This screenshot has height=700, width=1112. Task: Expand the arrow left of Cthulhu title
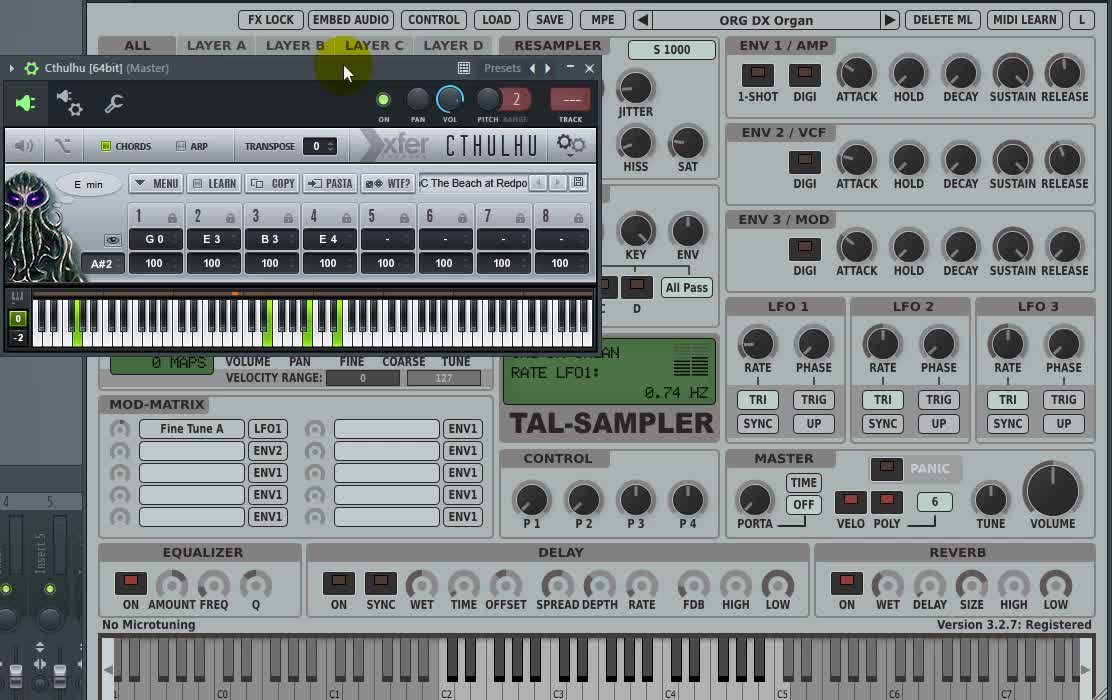pyautogui.click(x=11, y=68)
